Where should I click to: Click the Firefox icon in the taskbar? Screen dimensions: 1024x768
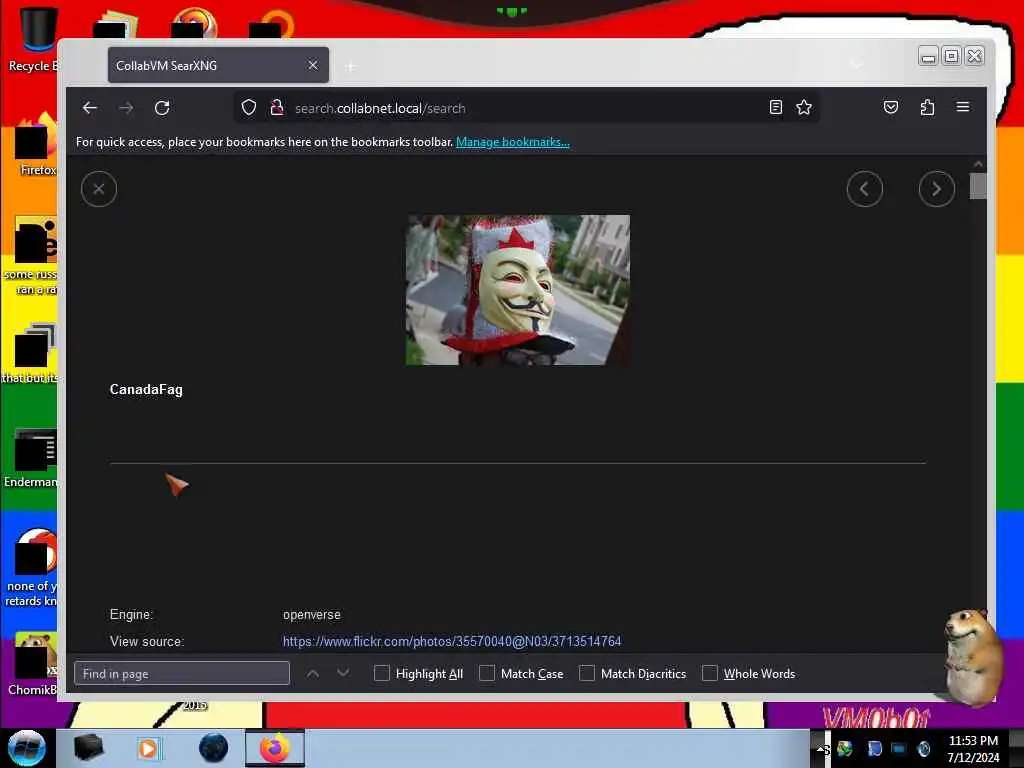(x=275, y=748)
